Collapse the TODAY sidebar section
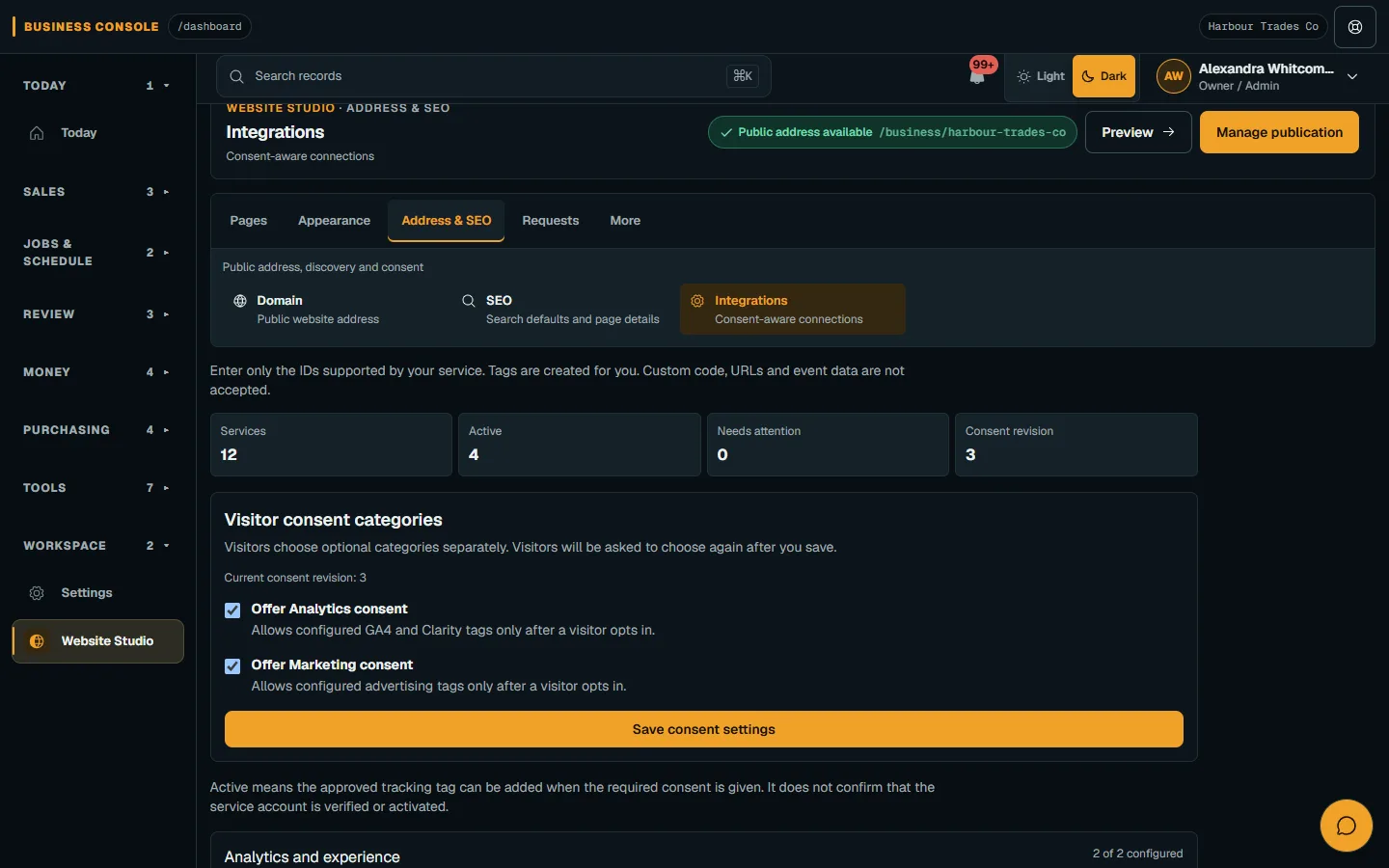The height and width of the screenshot is (868, 1389). (96, 86)
